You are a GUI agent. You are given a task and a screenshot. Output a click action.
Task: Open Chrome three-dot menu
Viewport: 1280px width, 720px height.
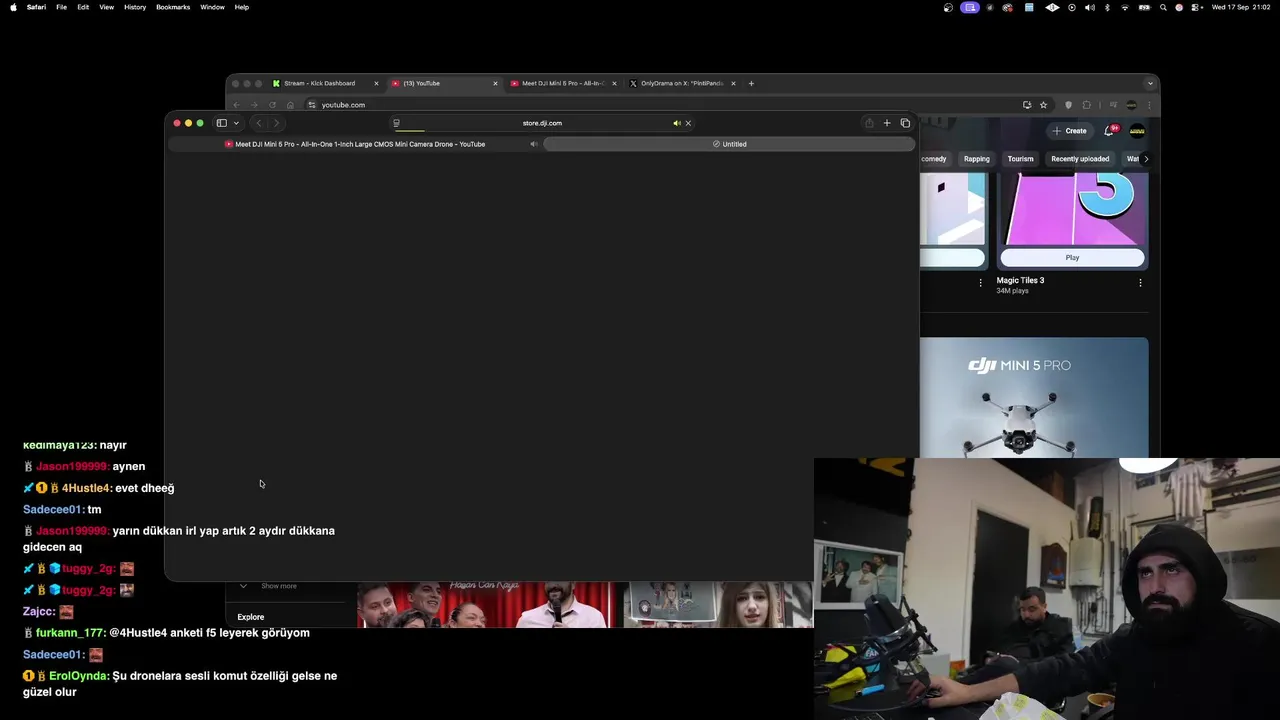click(1149, 105)
